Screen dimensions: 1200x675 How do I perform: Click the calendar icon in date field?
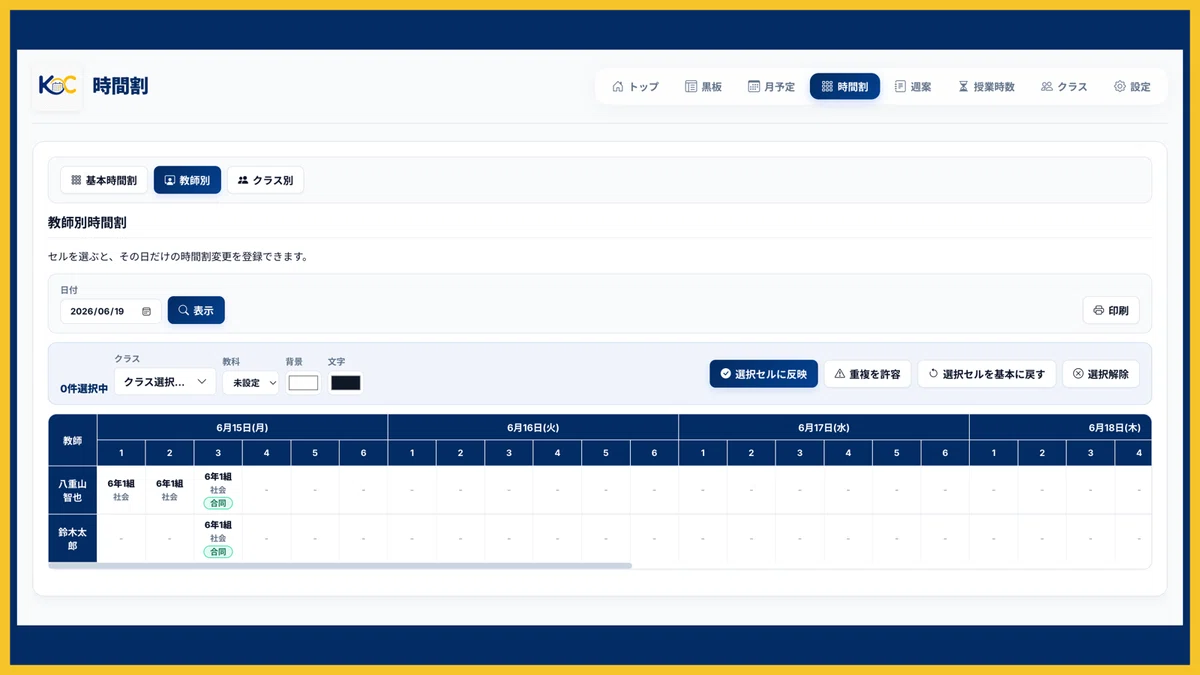pos(146,311)
